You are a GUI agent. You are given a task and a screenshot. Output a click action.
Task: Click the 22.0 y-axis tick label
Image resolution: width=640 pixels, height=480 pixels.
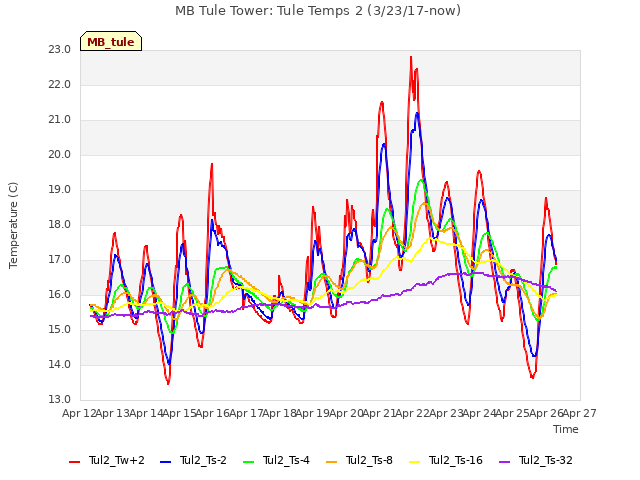coord(60,85)
